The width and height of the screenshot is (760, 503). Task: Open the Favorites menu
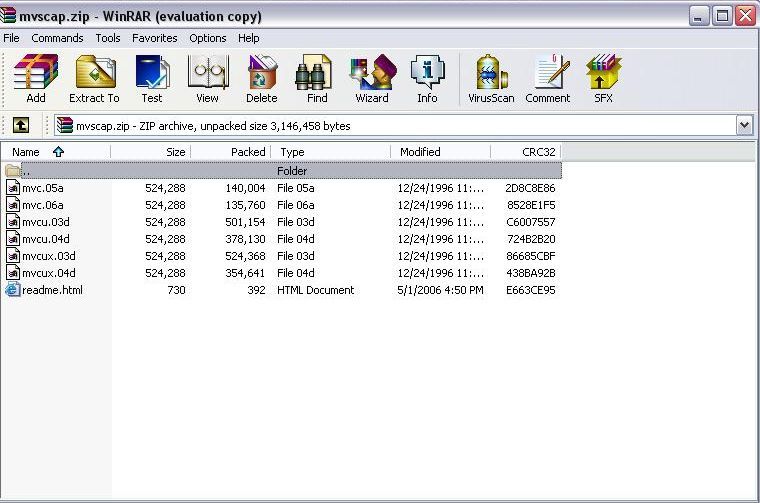(x=155, y=38)
